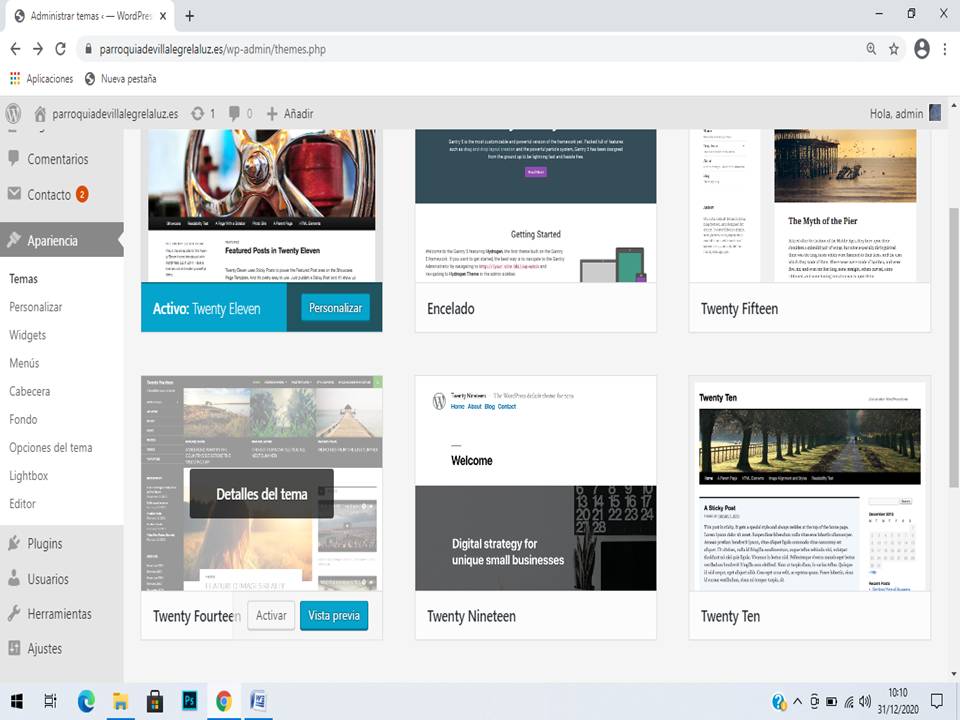The width and height of the screenshot is (960, 720).
Task: Click Vista previa for Twenty Fourteen
Action: pos(334,615)
